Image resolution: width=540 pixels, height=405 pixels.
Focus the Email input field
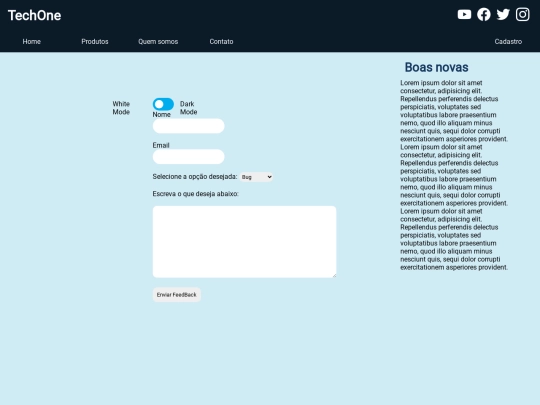pos(188,157)
